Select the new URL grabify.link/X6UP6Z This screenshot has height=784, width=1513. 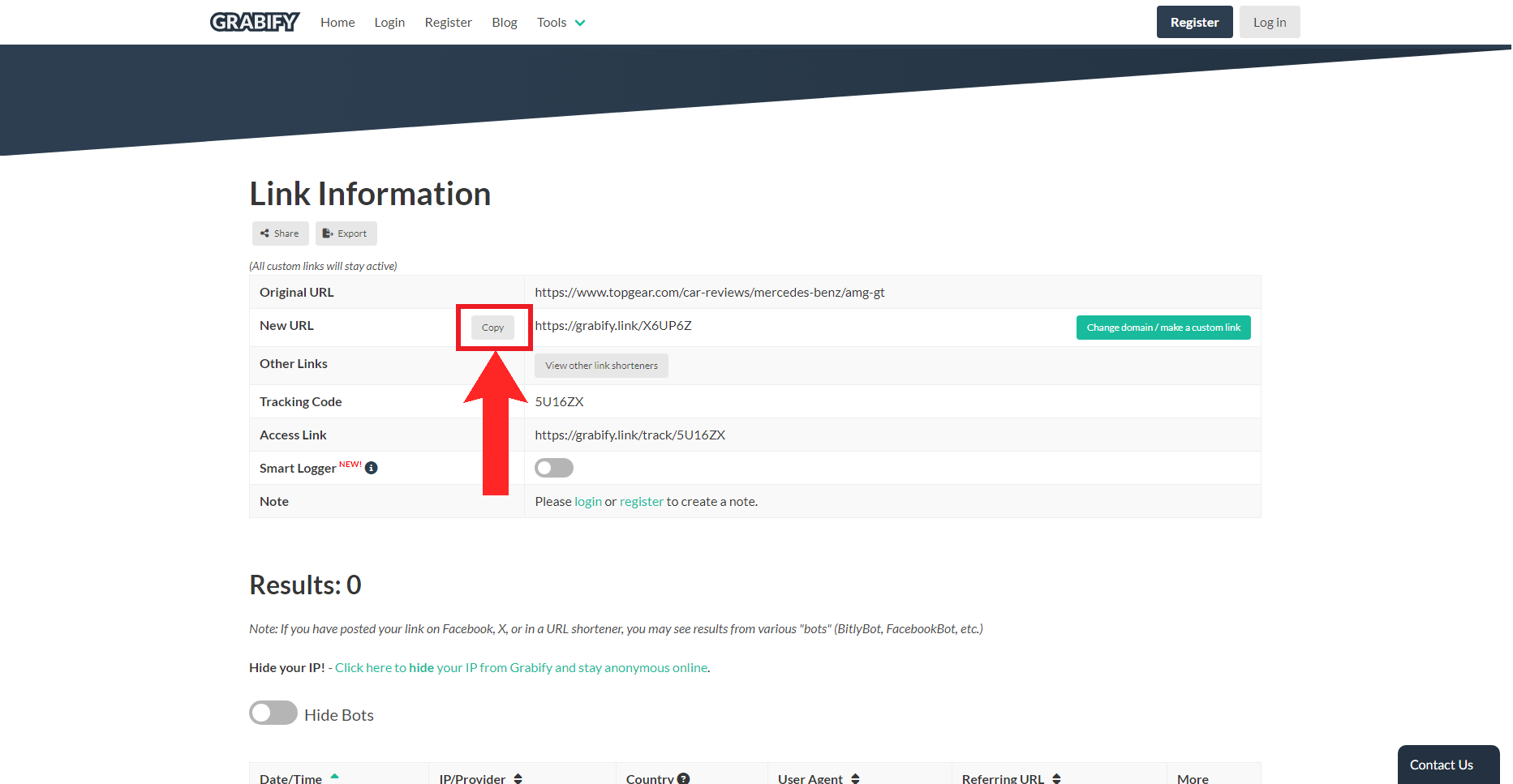tap(613, 326)
